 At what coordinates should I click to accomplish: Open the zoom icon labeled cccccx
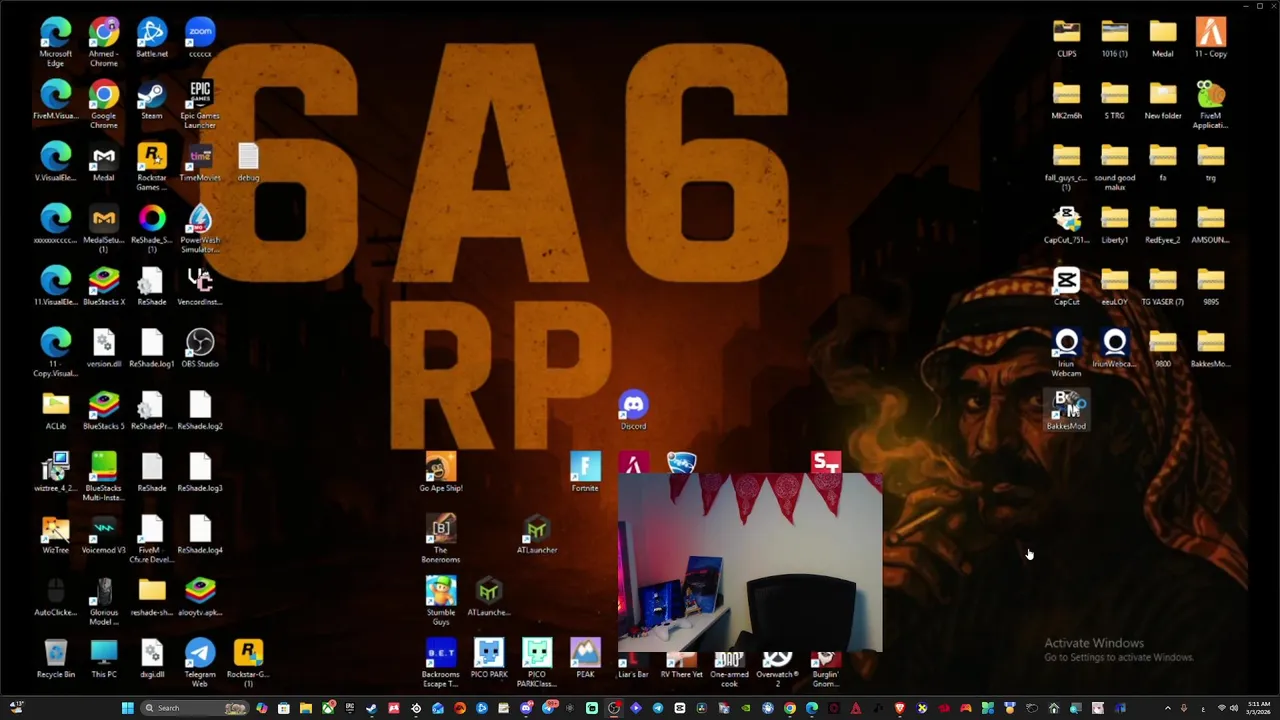200,38
